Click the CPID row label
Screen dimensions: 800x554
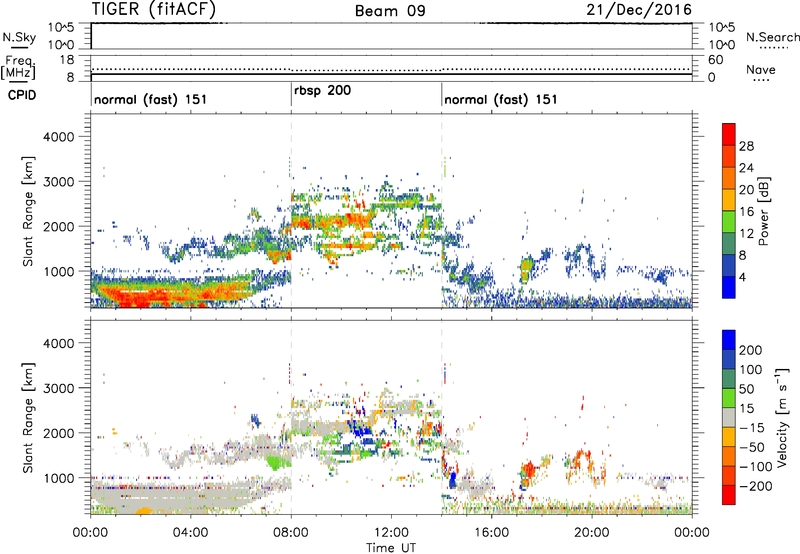tap(22, 95)
